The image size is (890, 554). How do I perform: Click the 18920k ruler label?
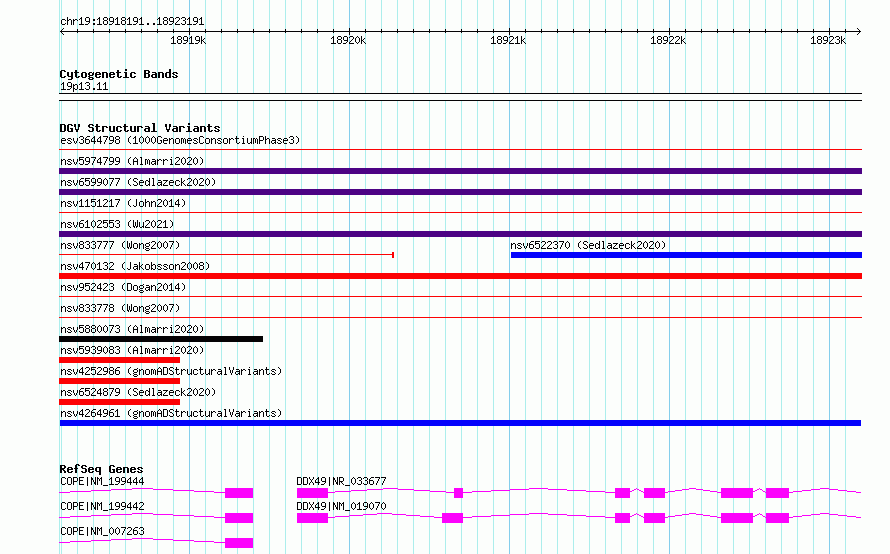(348, 40)
